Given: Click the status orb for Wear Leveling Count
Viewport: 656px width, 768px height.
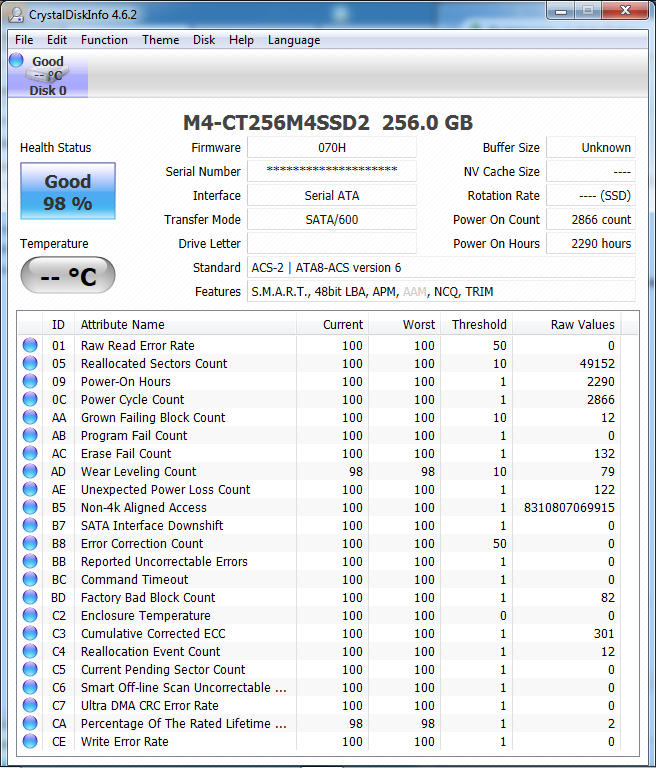Looking at the screenshot, I should [x=30, y=471].
